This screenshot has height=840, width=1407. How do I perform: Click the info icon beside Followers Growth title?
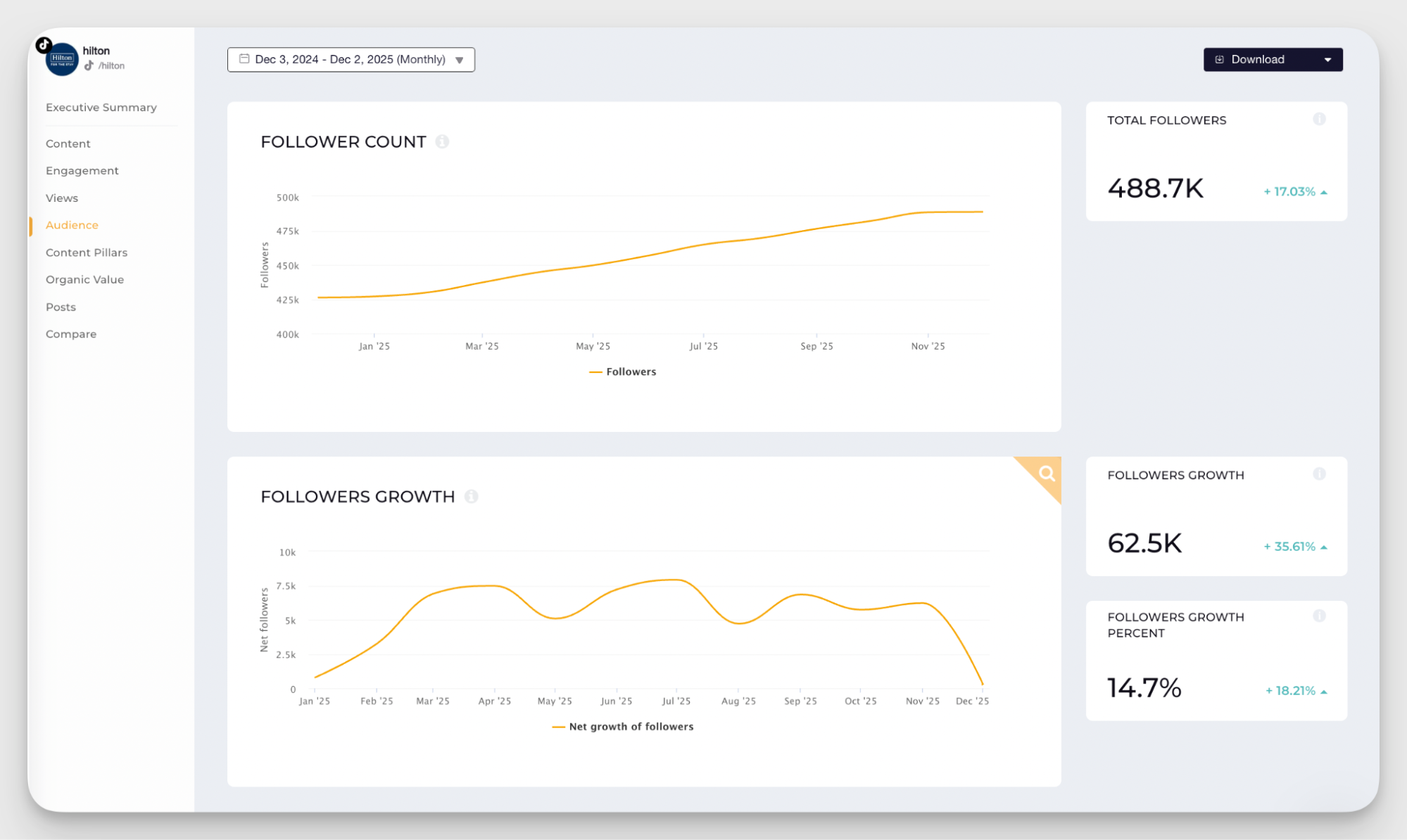pyautogui.click(x=472, y=496)
